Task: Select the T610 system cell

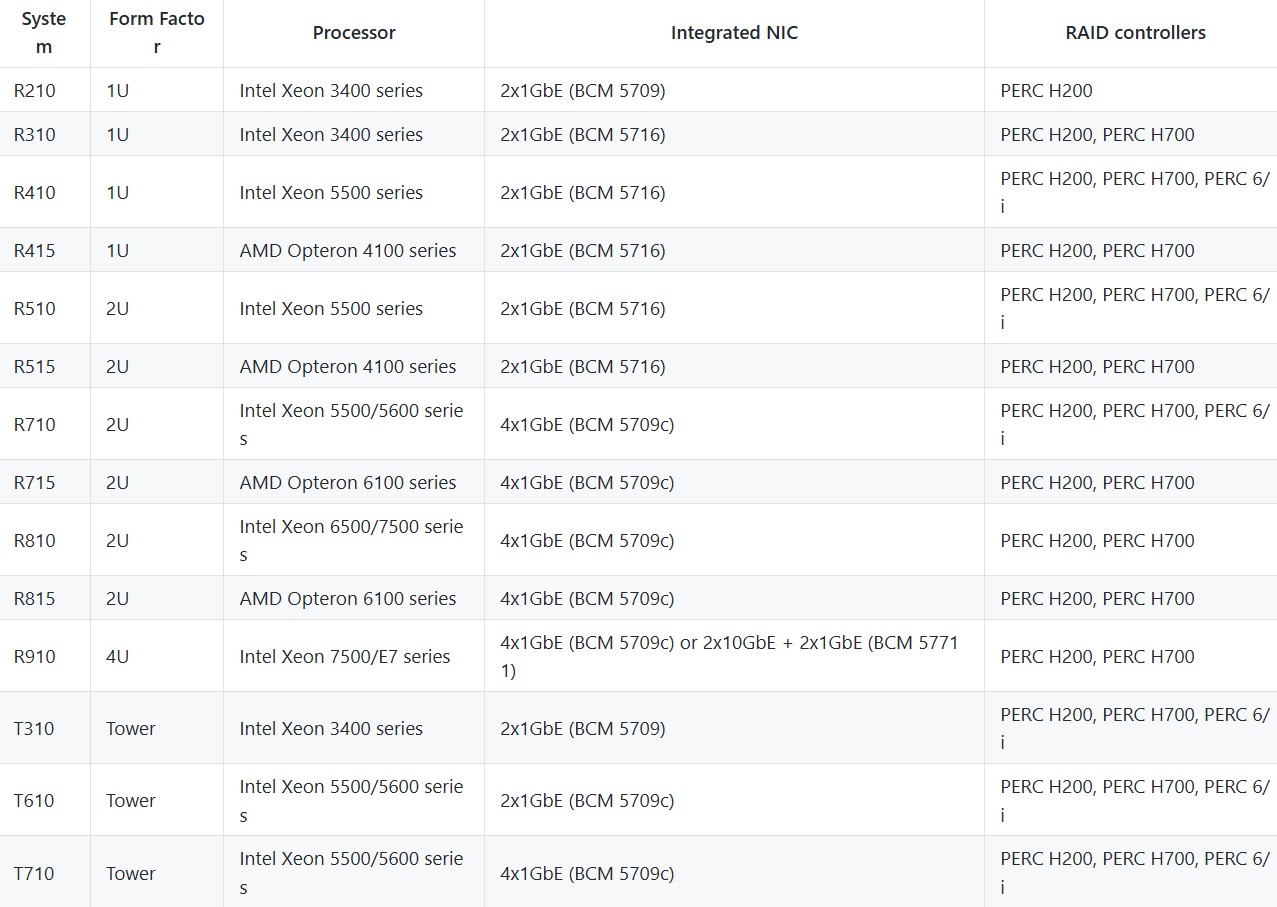Action: click(44, 800)
